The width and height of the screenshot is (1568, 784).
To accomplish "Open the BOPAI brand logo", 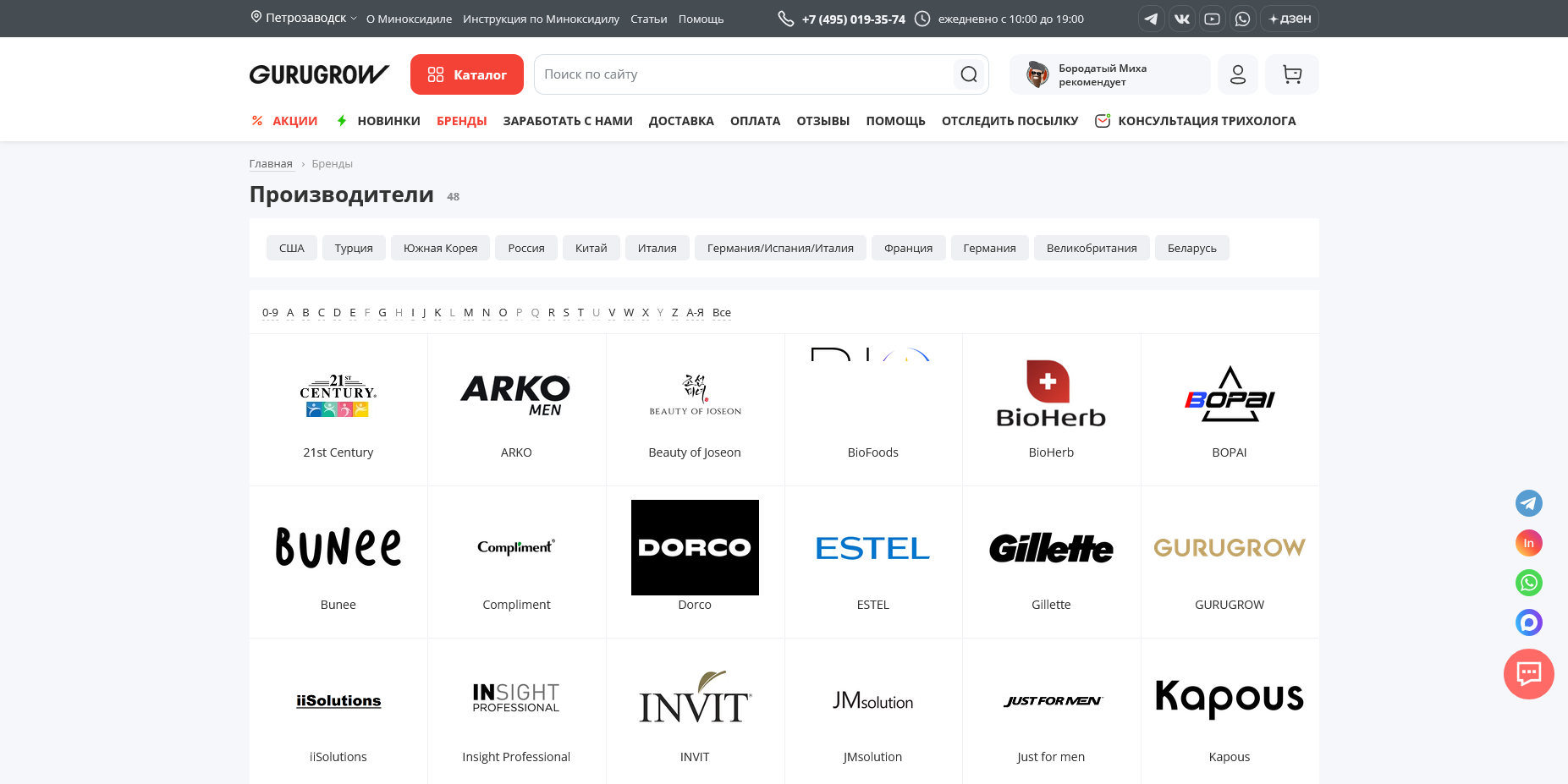I will pos(1230,394).
